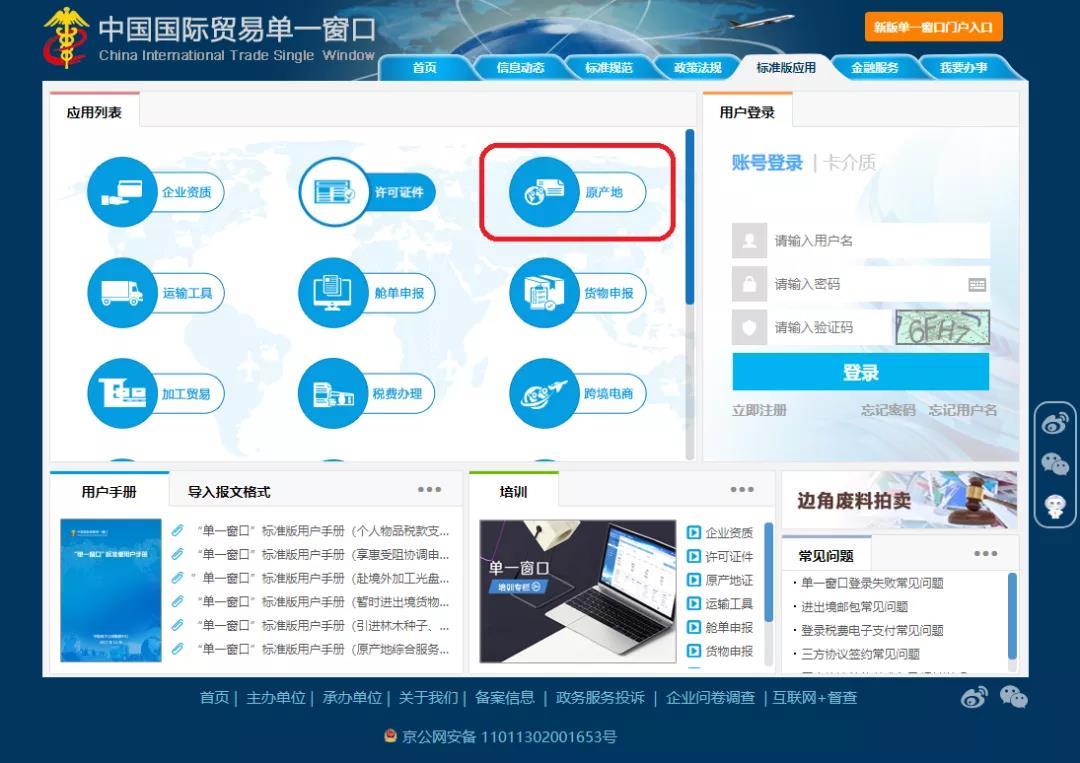Toggle the virtual keyboard icon in password field
Viewport: 1080px width, 763px height.
[977, 284]
